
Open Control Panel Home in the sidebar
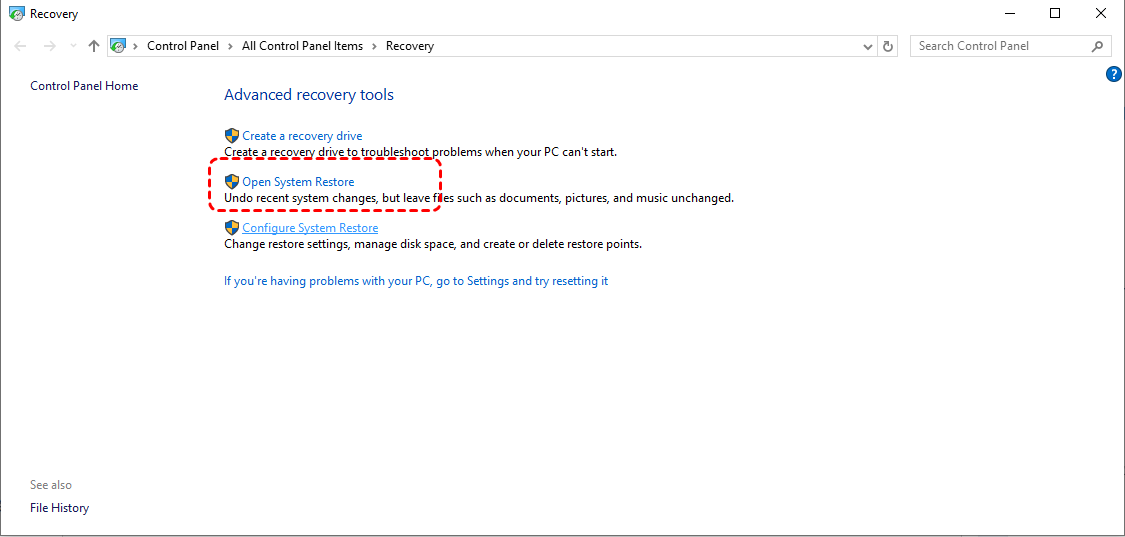(x=84, y=85)
